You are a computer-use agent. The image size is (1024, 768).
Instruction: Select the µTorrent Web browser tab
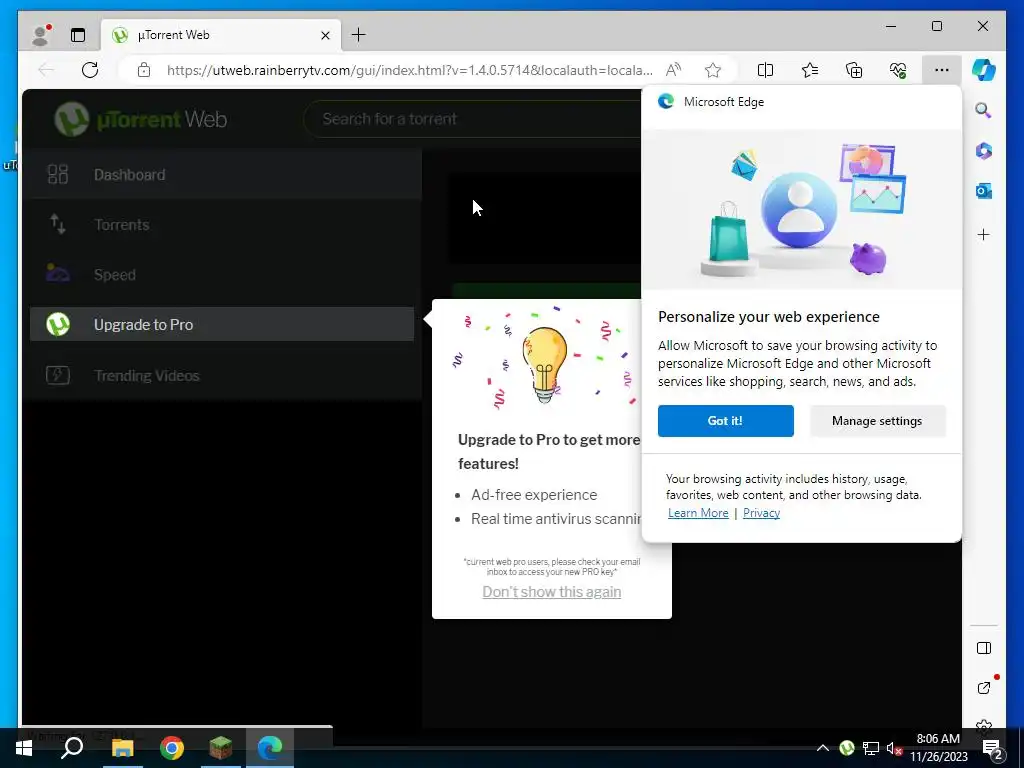coord(221,35)
